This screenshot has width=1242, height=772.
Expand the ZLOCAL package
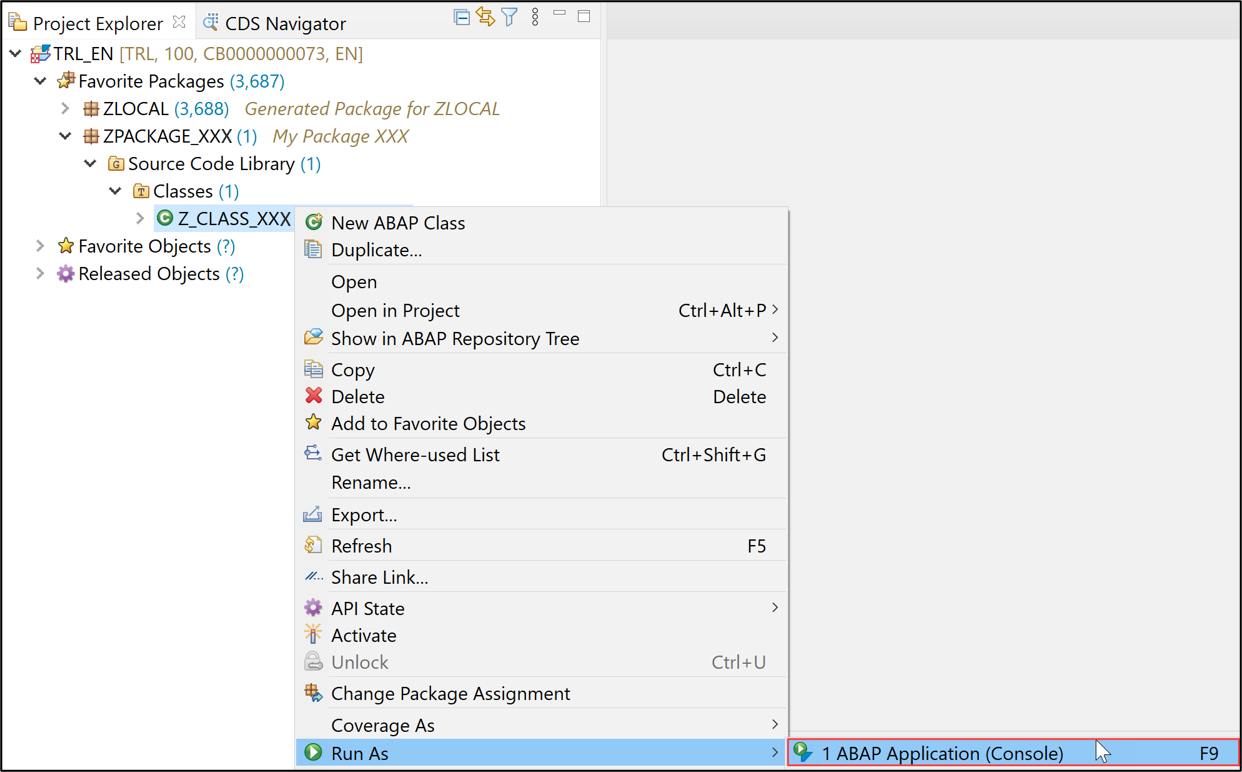click(x=66, y=108)
